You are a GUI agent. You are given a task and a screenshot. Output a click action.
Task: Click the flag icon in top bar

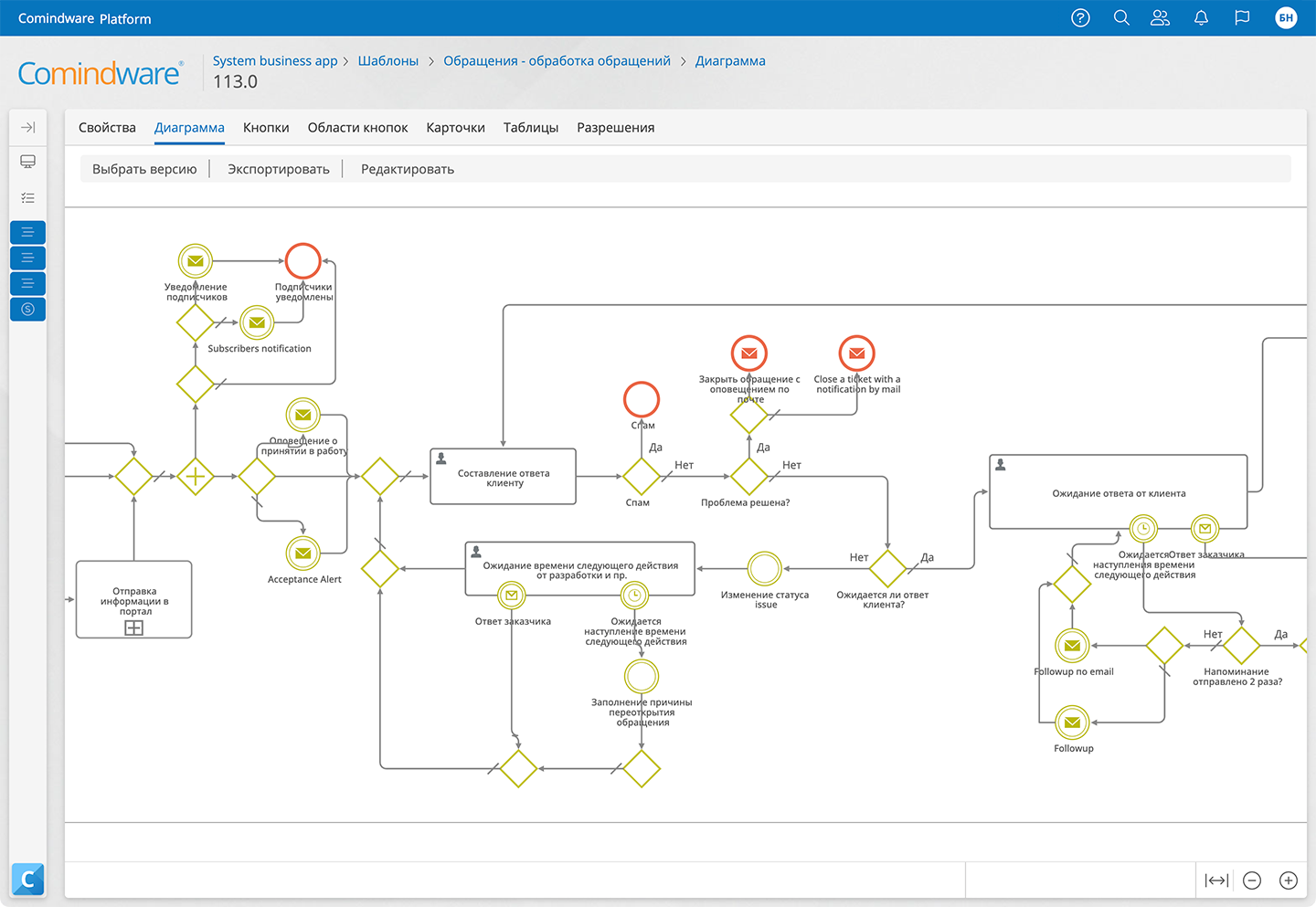pyautogui.click(x=1242, y=18)
